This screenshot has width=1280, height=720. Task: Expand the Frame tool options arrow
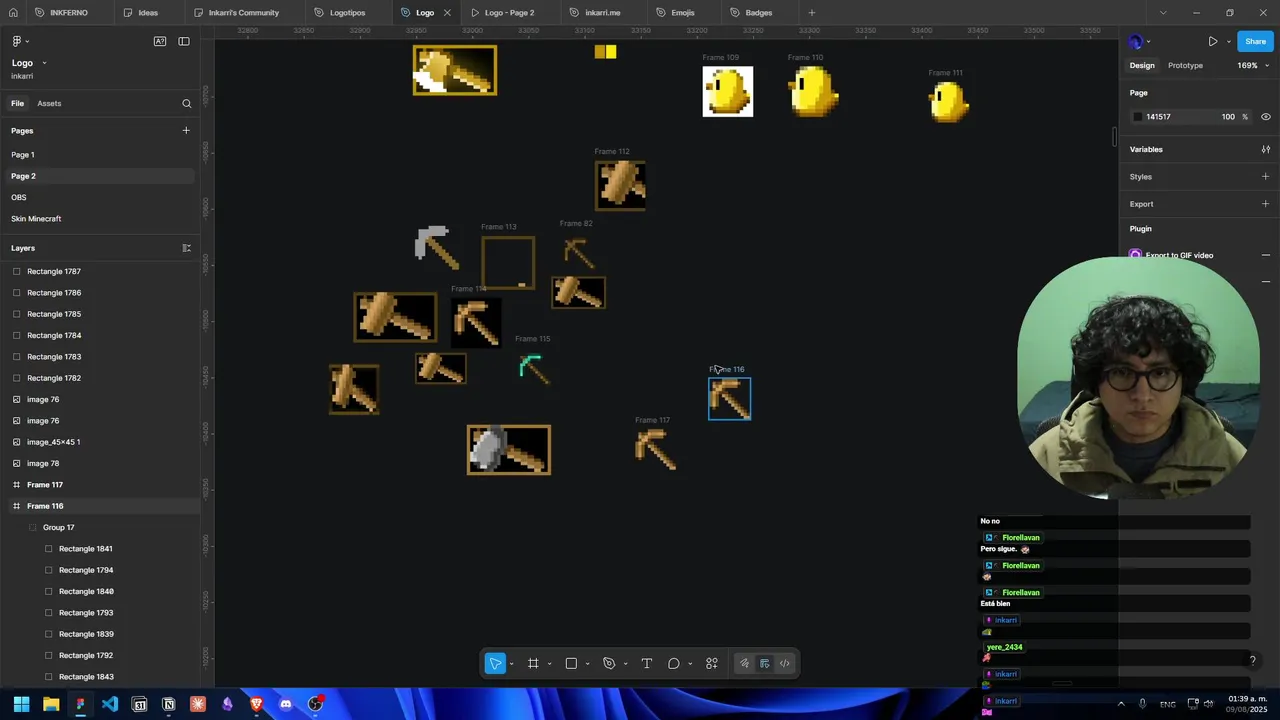point(549,664)
